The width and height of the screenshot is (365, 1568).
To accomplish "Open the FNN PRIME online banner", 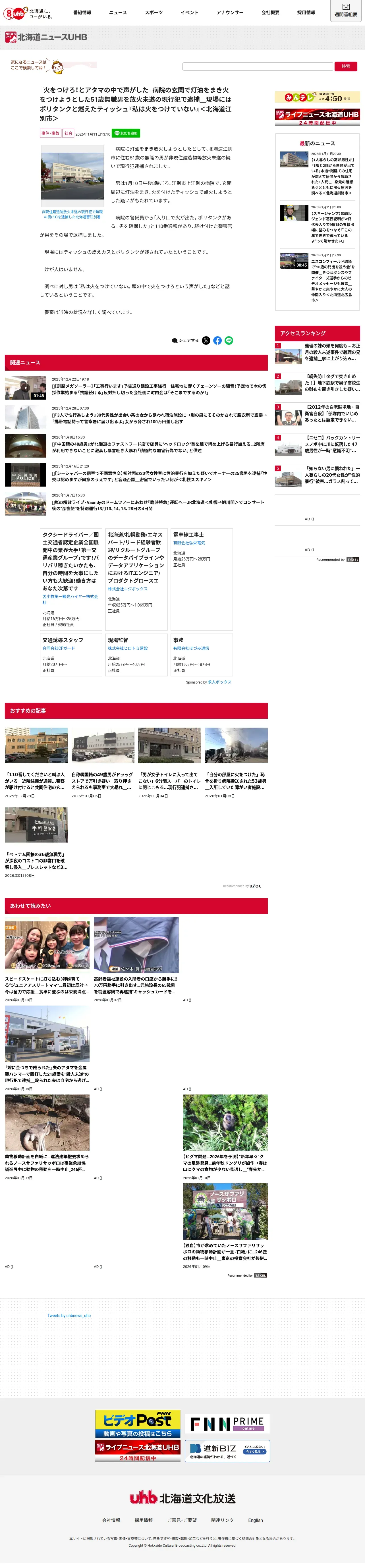I will coord(227,1424).
